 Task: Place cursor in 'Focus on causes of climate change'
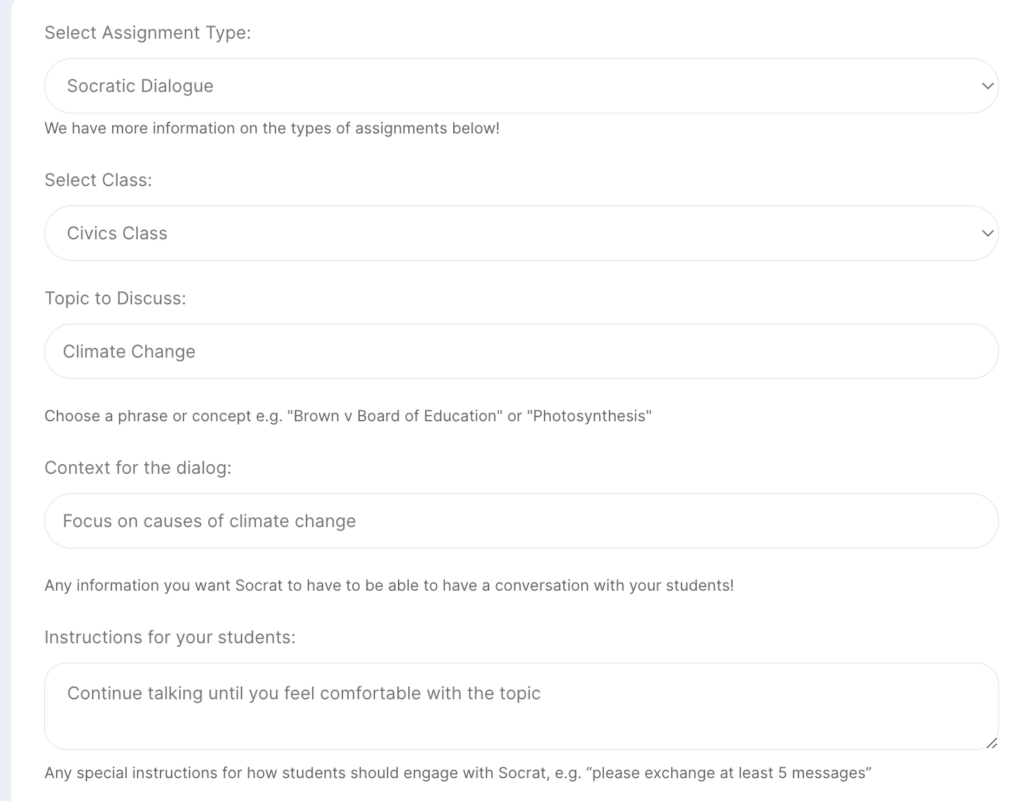click(x=209, y=521)
